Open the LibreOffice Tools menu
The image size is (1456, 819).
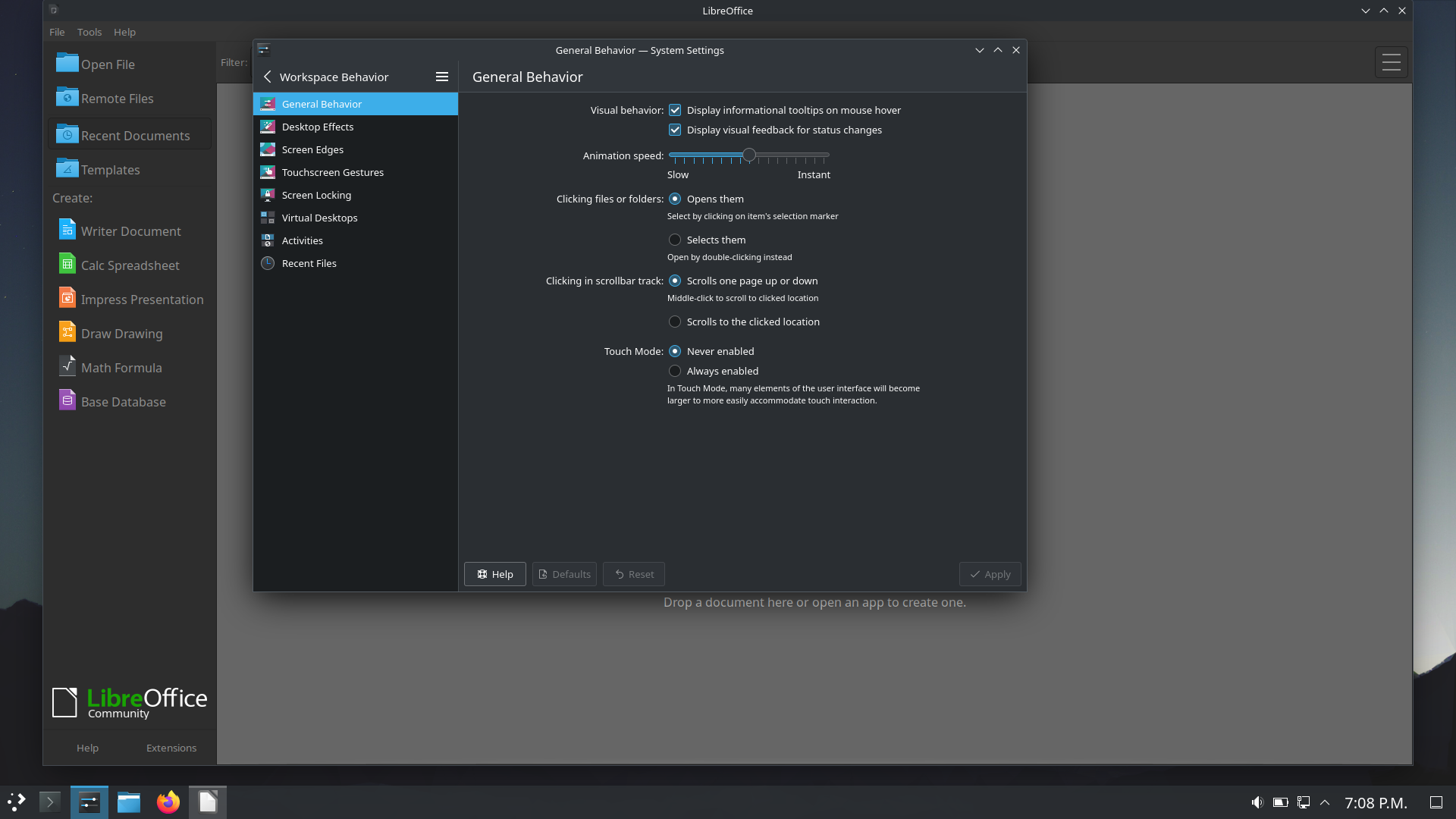[x=89, y=32]
